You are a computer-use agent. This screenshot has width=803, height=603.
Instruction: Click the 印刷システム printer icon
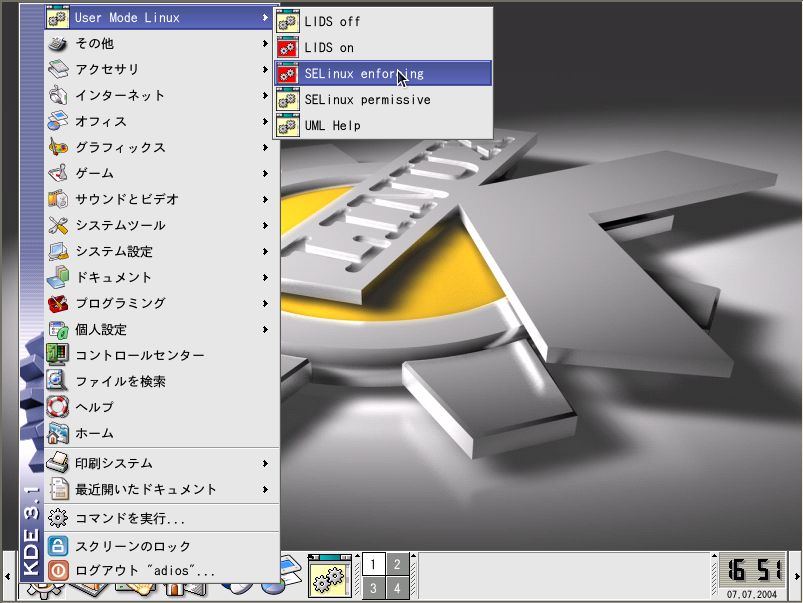57,463
